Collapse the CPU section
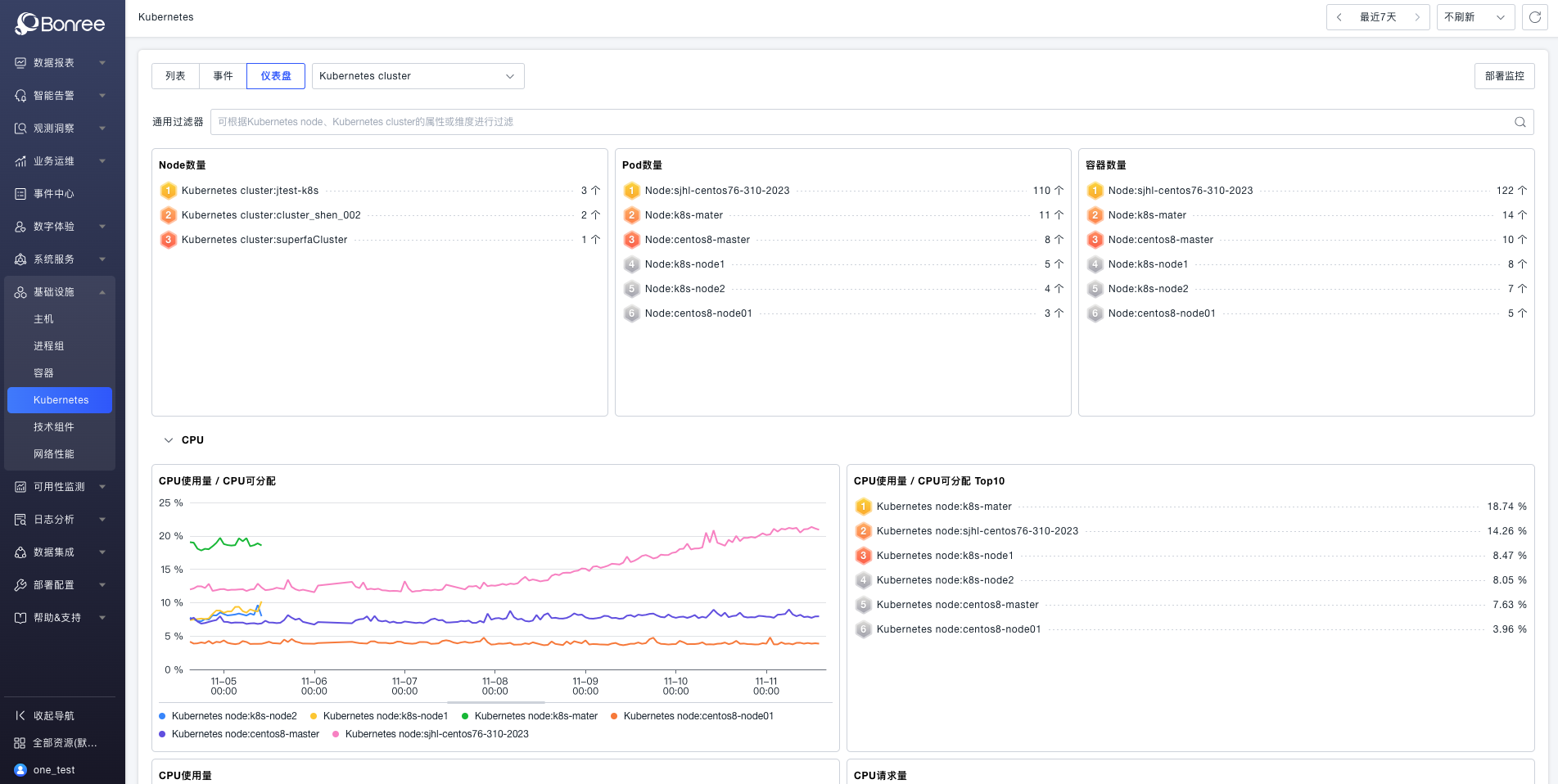1558x784 pixels. 169,440
